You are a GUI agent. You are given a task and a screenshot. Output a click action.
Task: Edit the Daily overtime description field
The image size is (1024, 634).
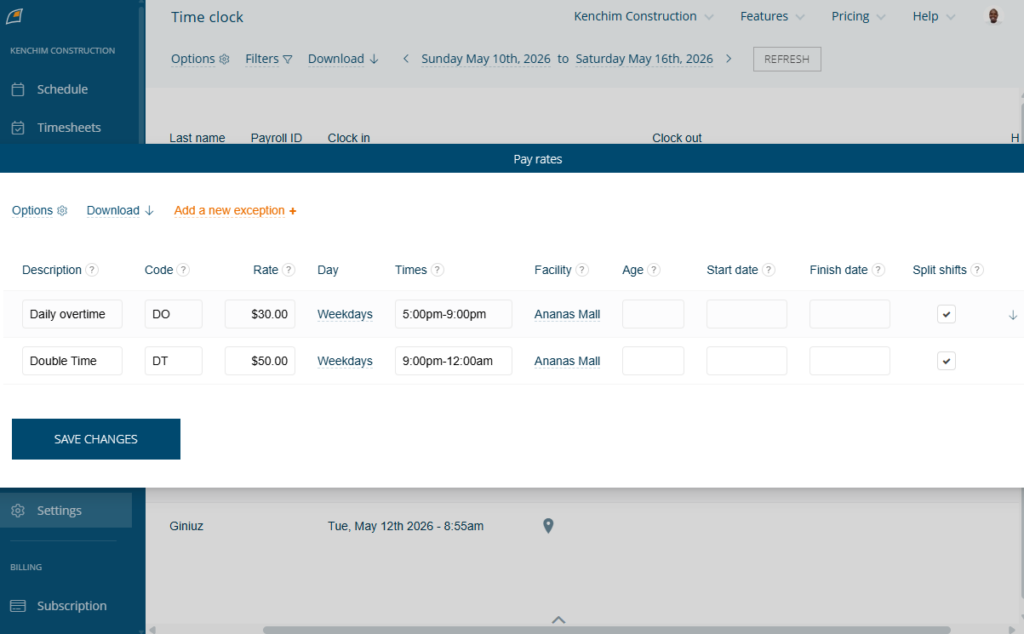click(72, 314)
